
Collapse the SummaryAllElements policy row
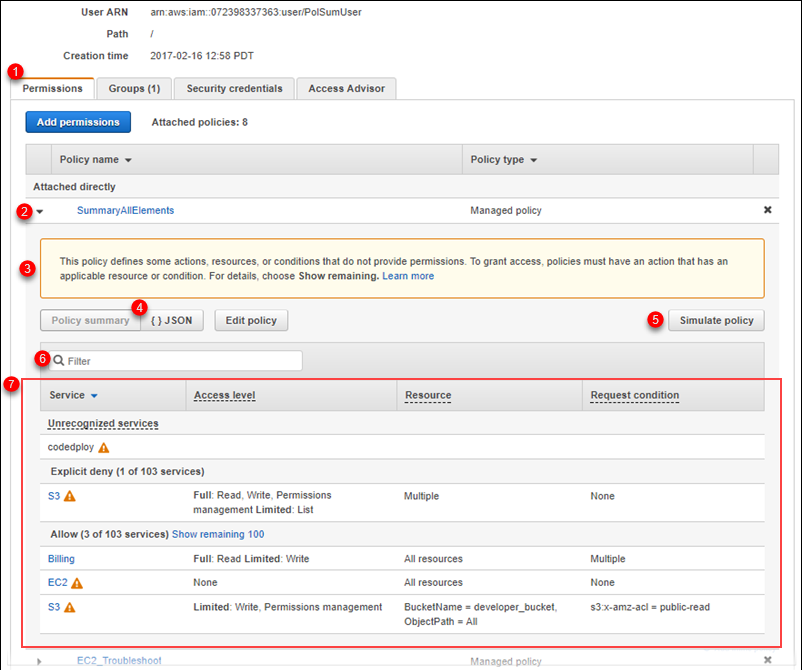(39, 211)
